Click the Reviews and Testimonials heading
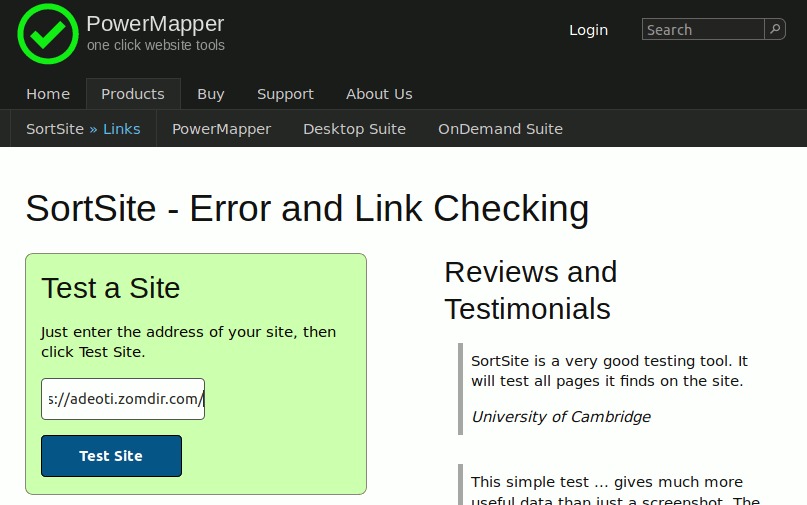Viewport: 807px width, 505px height. pyautogui.click(x=530, y=290)
